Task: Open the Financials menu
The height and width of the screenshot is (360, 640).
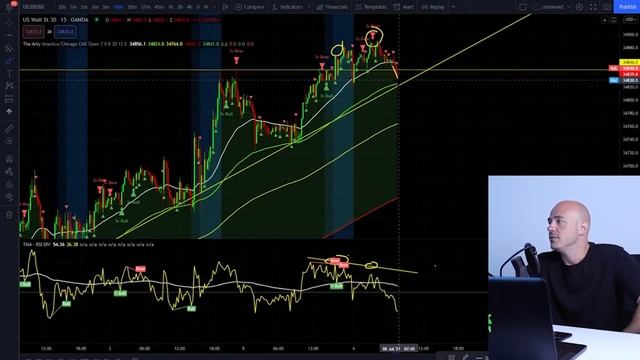Action: pos(332,7)
